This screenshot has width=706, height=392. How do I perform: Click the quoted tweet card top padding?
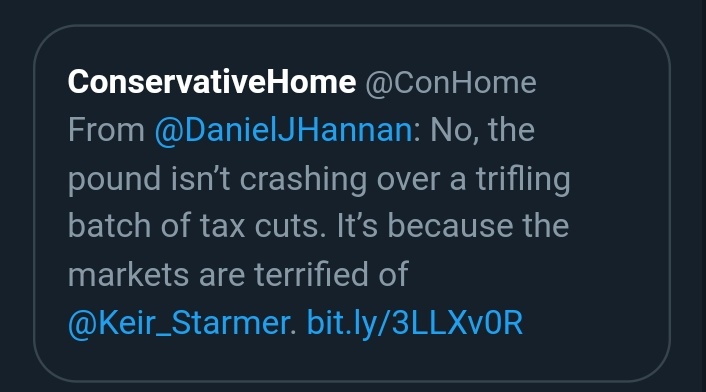351,47
